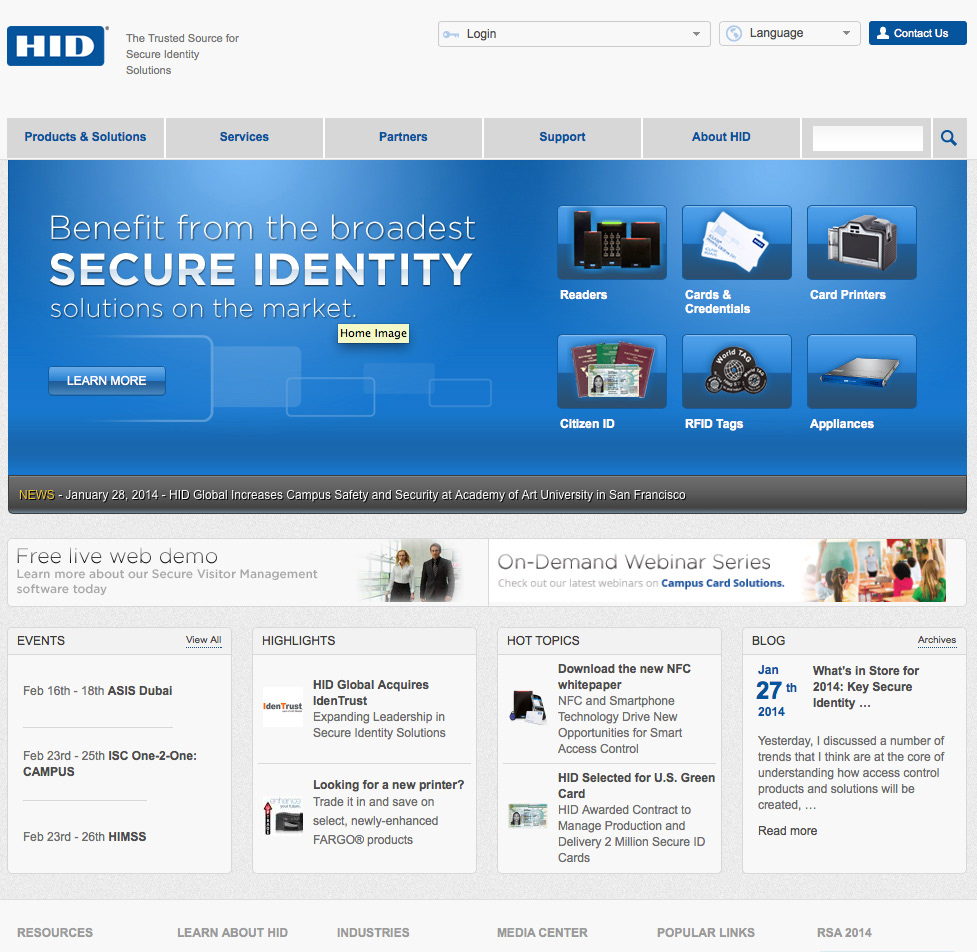Choose the Citizen ID tile

tap(611, 372)
